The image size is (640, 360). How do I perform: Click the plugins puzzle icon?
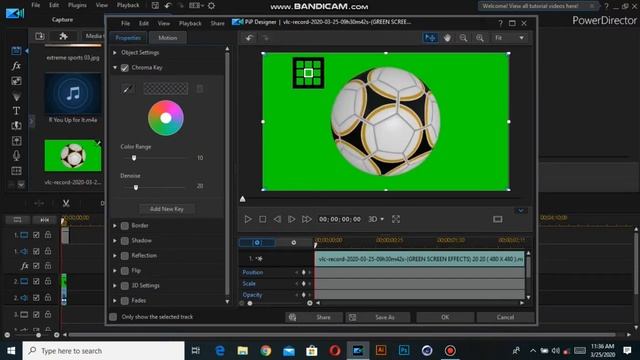click(x=63, y=36)
